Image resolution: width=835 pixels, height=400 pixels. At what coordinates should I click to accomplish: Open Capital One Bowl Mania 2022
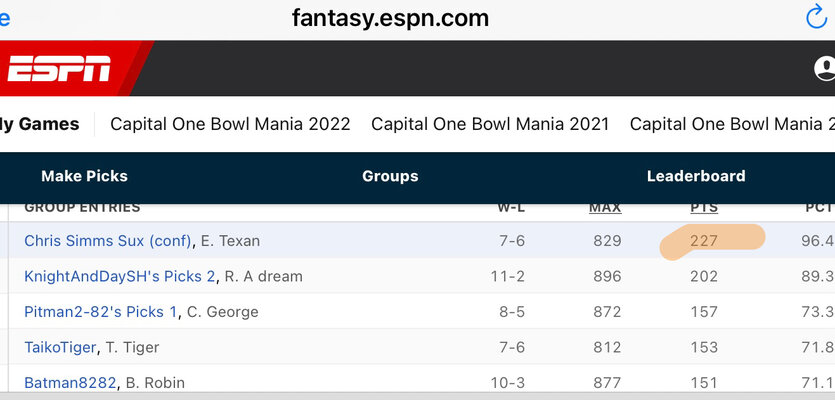pos(230,124)
